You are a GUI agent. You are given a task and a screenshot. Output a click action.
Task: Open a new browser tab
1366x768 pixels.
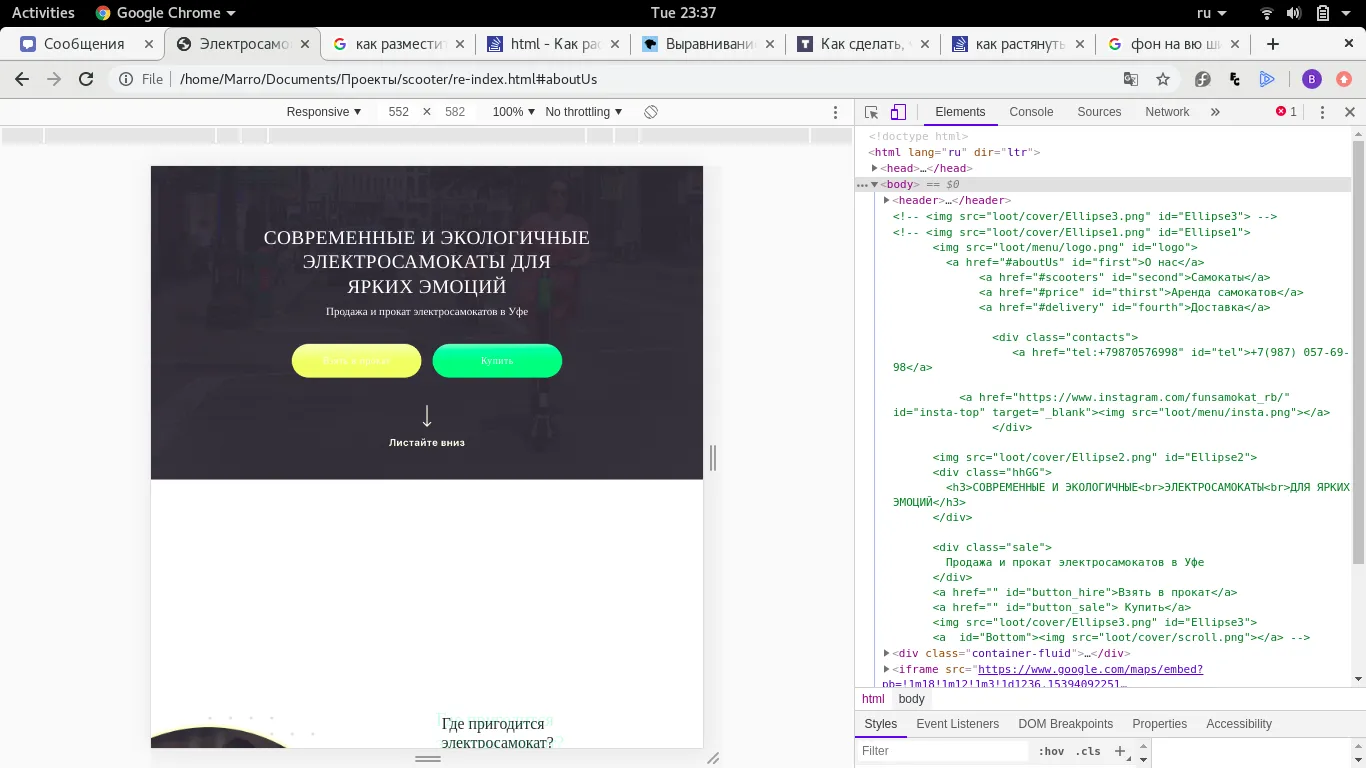click(1273, 44)
